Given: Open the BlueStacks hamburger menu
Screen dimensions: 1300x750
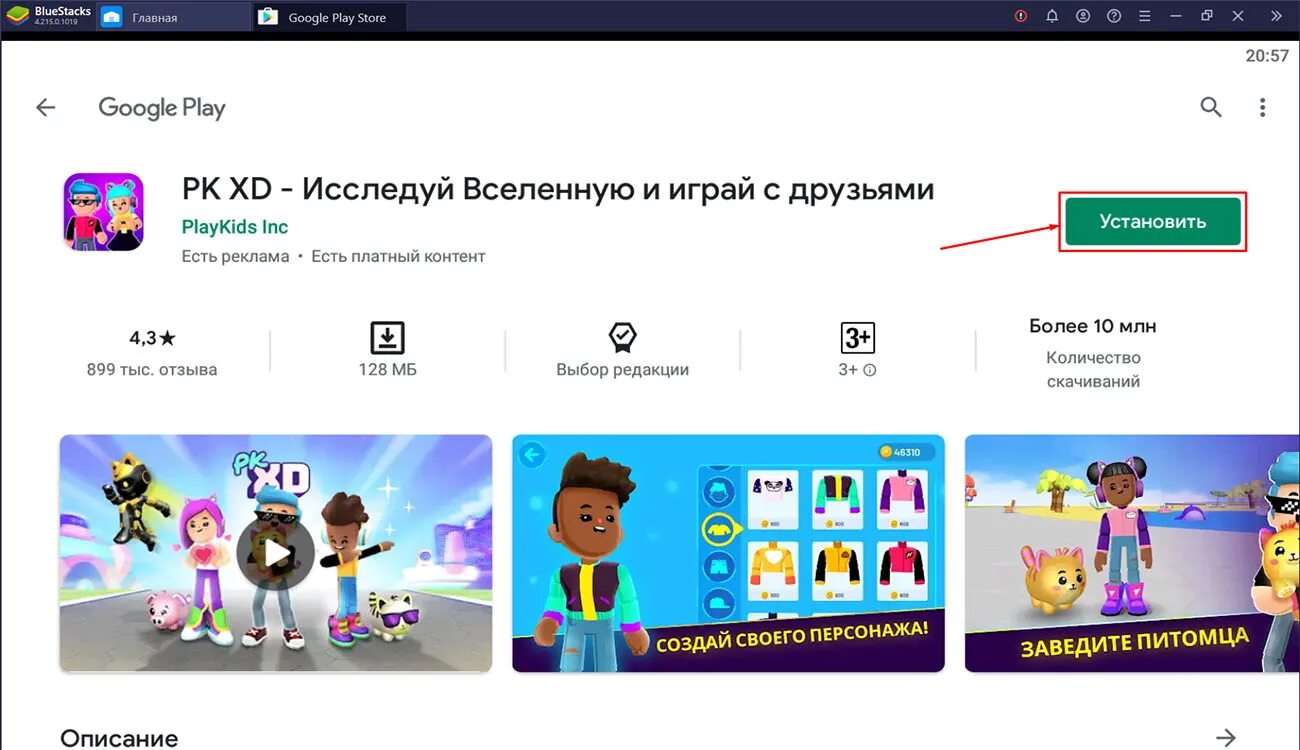Looking at the screenshot, I should [1145, 16].
